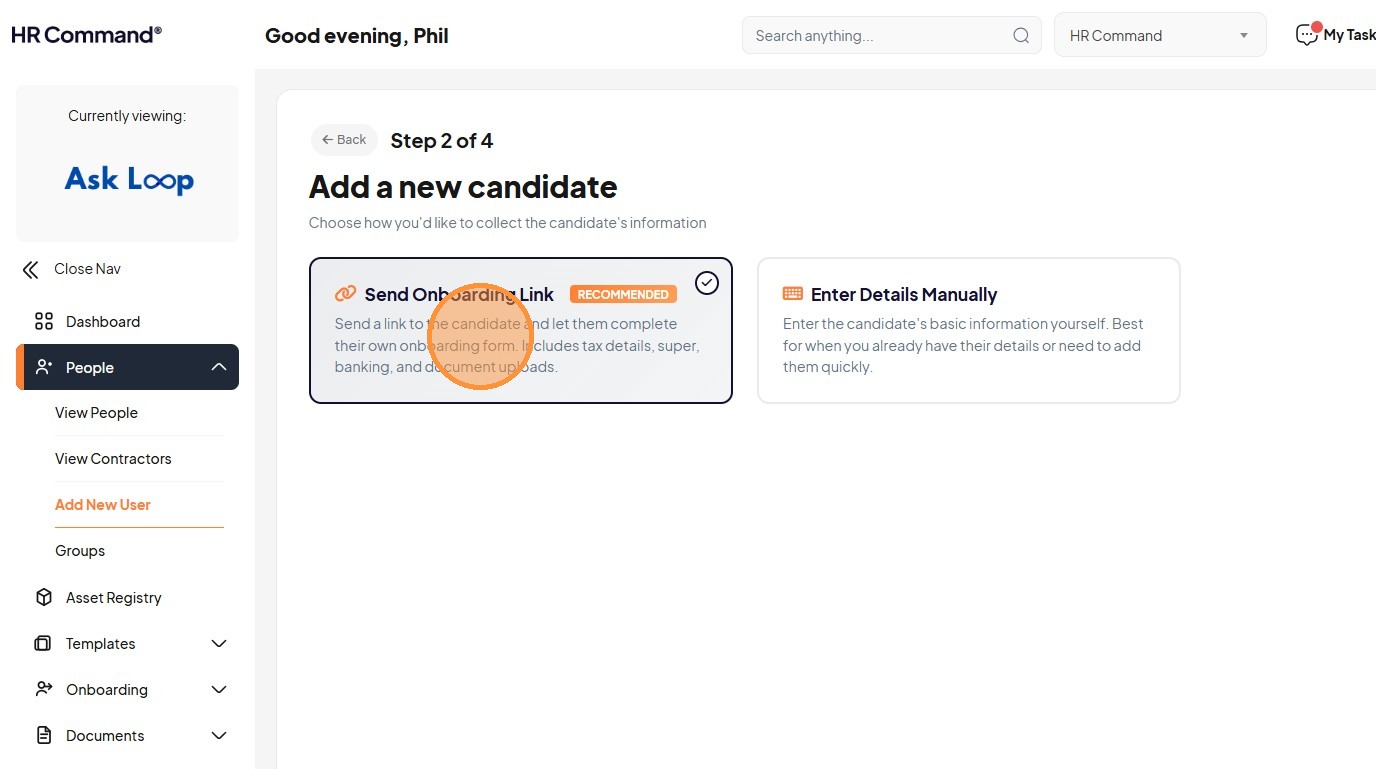The image size is (1376, 769).
Task: Collapse the People menu section
Action: pos(219,368)
